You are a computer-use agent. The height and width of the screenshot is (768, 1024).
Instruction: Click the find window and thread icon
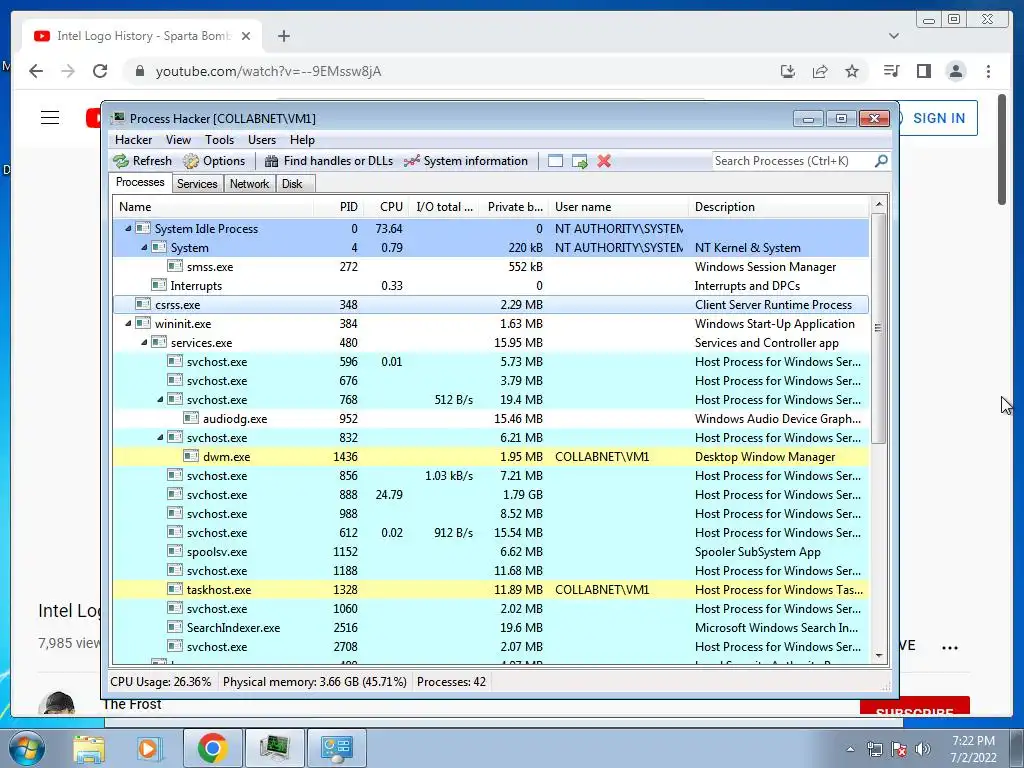579,161
